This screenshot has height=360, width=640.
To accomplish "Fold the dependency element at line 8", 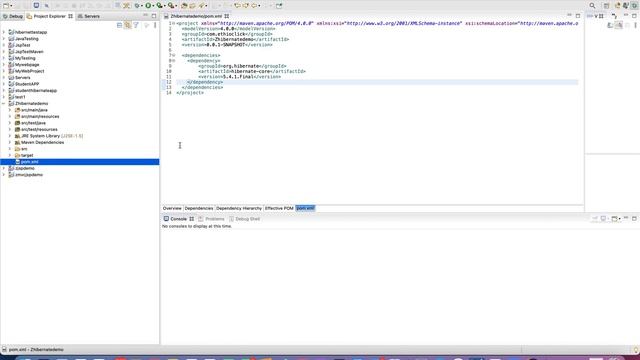I will pyautogui.click(x=173, y=61).
